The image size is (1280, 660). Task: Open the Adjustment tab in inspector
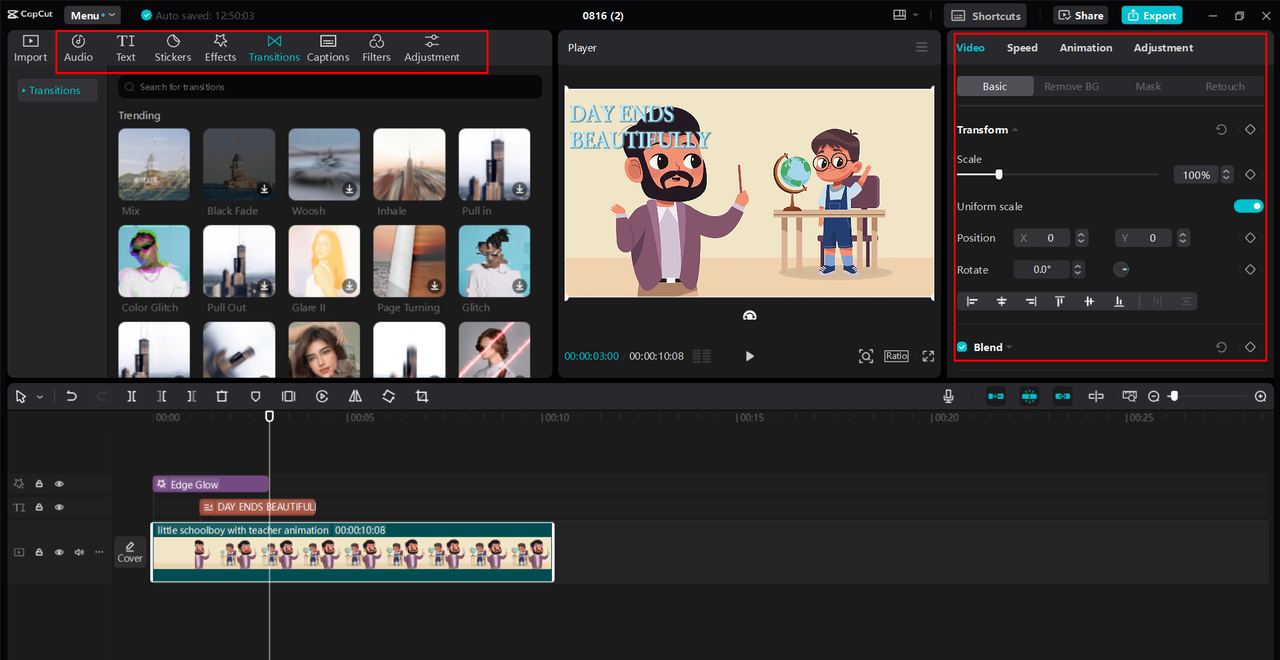click(x=1163, y=48)
